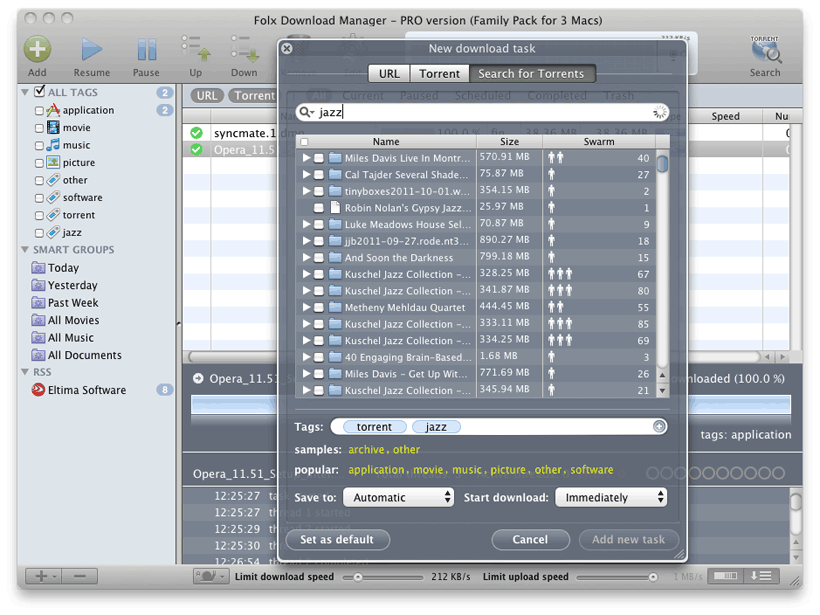Uncheck the ALL TAGS checkbox
This screenshot has width=820, height=615.
click(x=39, y=92)
